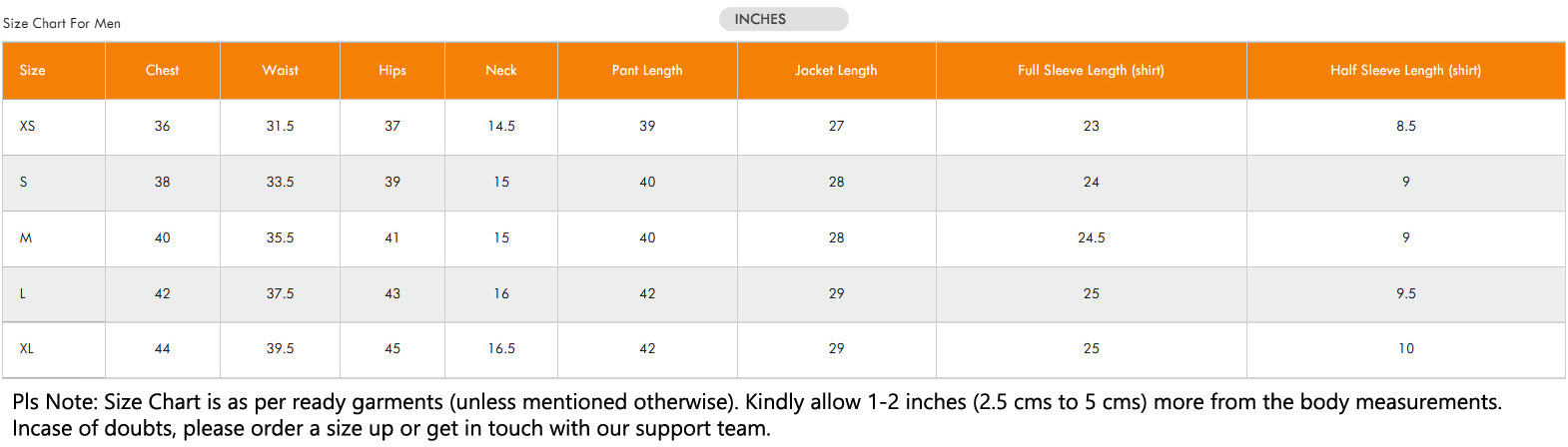1568x447 pixels.
Task: Select the Waist column header
Action: tap(280, 70)
